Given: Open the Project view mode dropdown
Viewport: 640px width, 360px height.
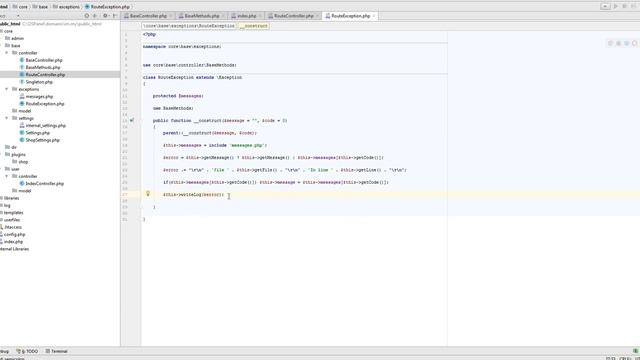Looking at the screenshot, I should (x=18, y=16).
